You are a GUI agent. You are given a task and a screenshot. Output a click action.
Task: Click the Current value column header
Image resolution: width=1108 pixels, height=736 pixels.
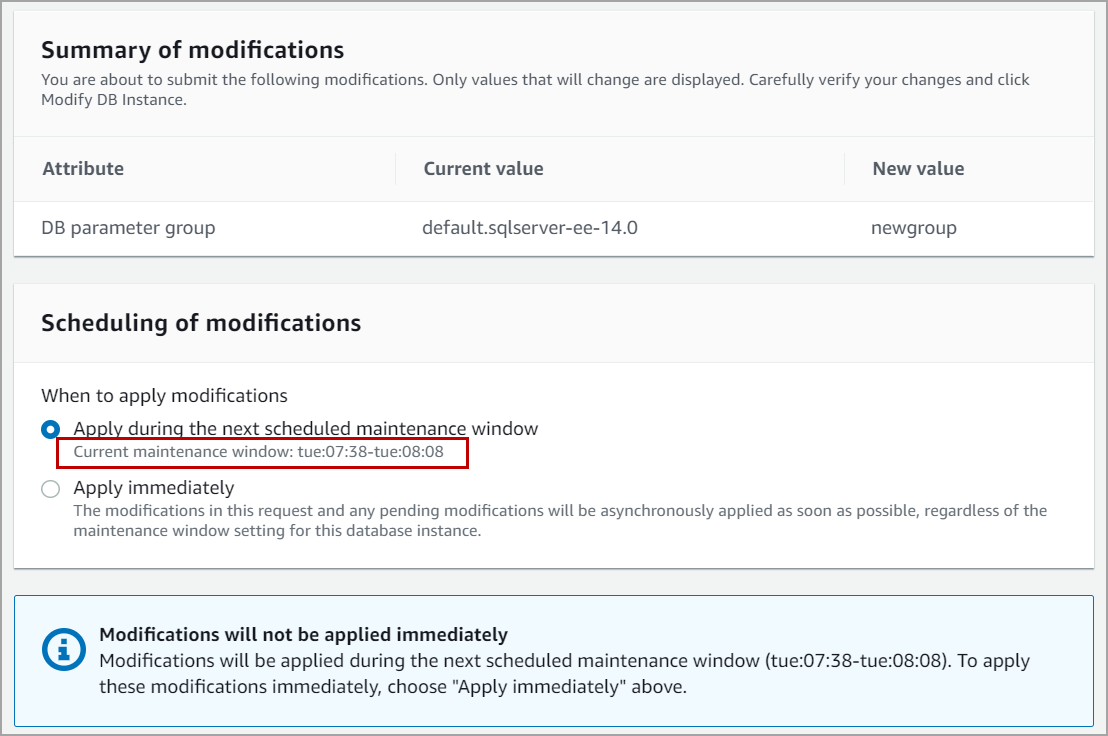coord(483,169)
